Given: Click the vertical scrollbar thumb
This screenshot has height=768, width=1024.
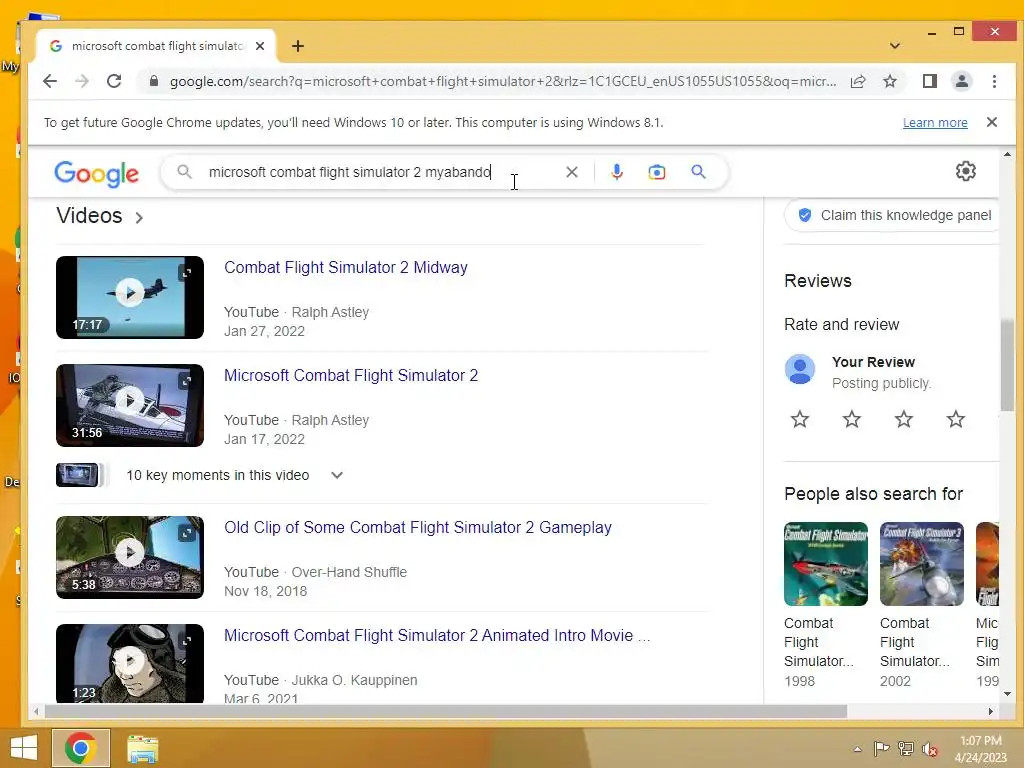Looking at the screenshot, I should click(1007, 364).
